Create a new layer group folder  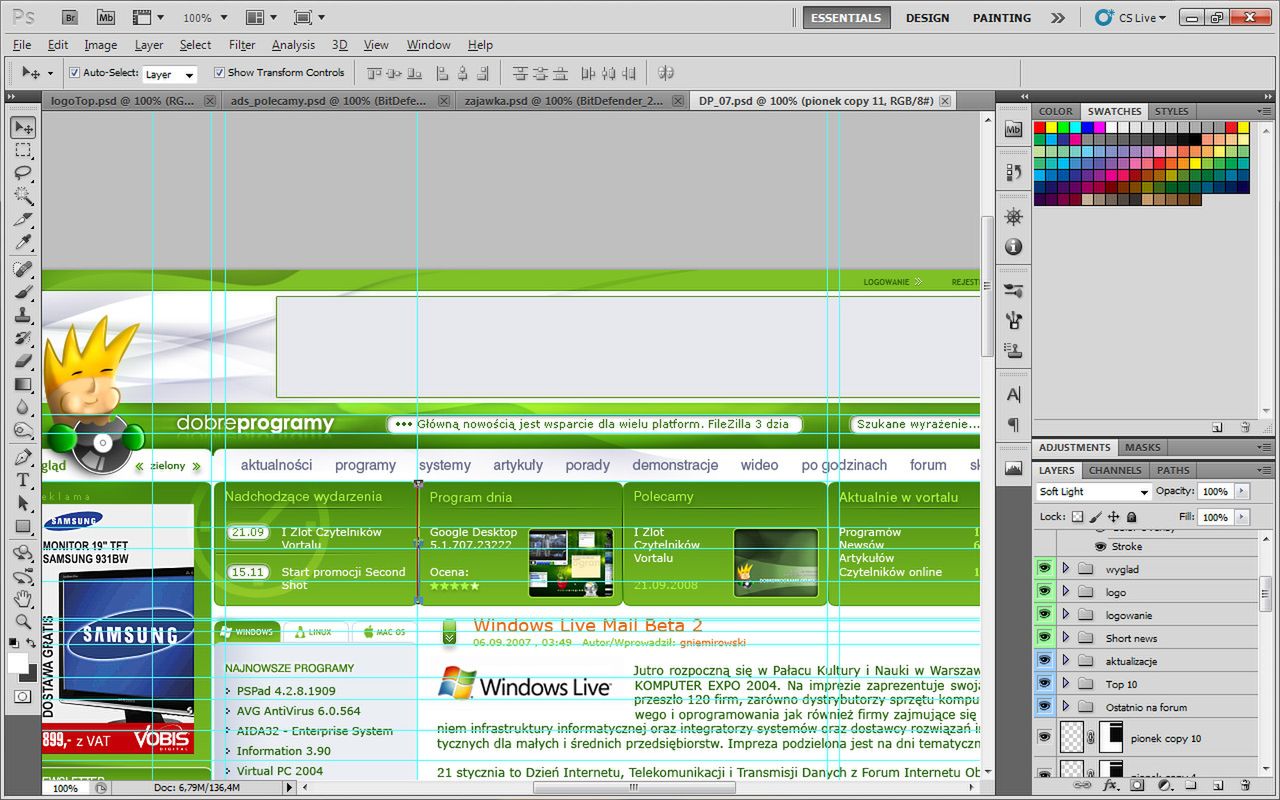pos(1191,786)
